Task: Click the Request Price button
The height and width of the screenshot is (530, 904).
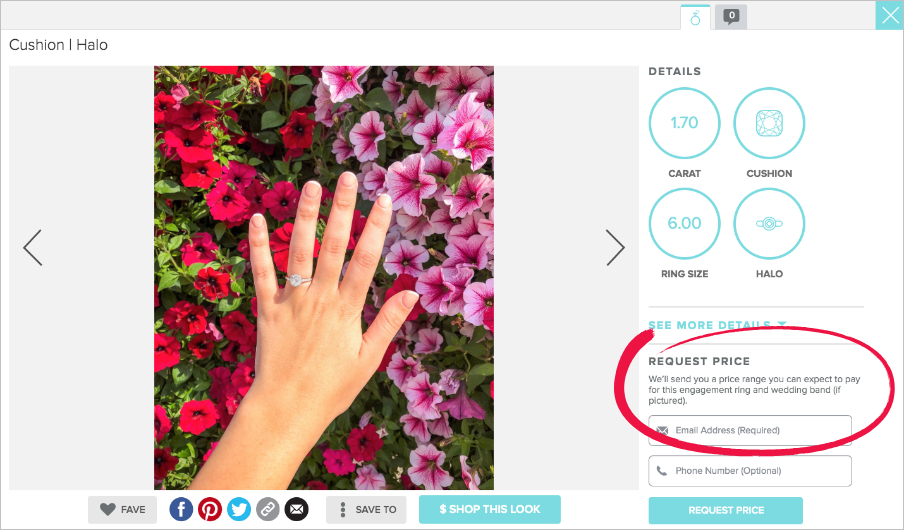Action: point(725,510)
